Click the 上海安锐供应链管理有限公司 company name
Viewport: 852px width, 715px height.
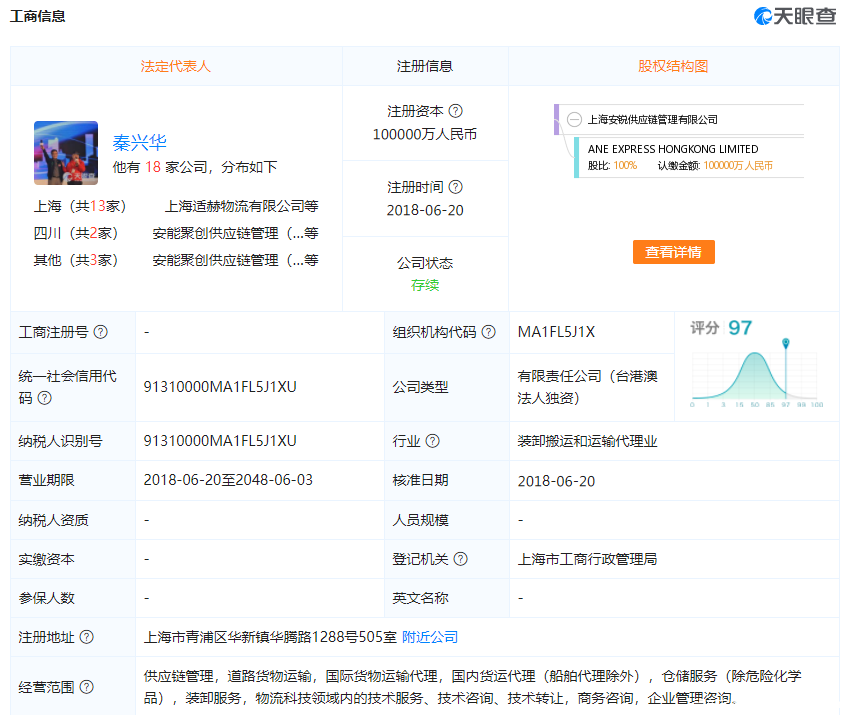pos(653,120)
